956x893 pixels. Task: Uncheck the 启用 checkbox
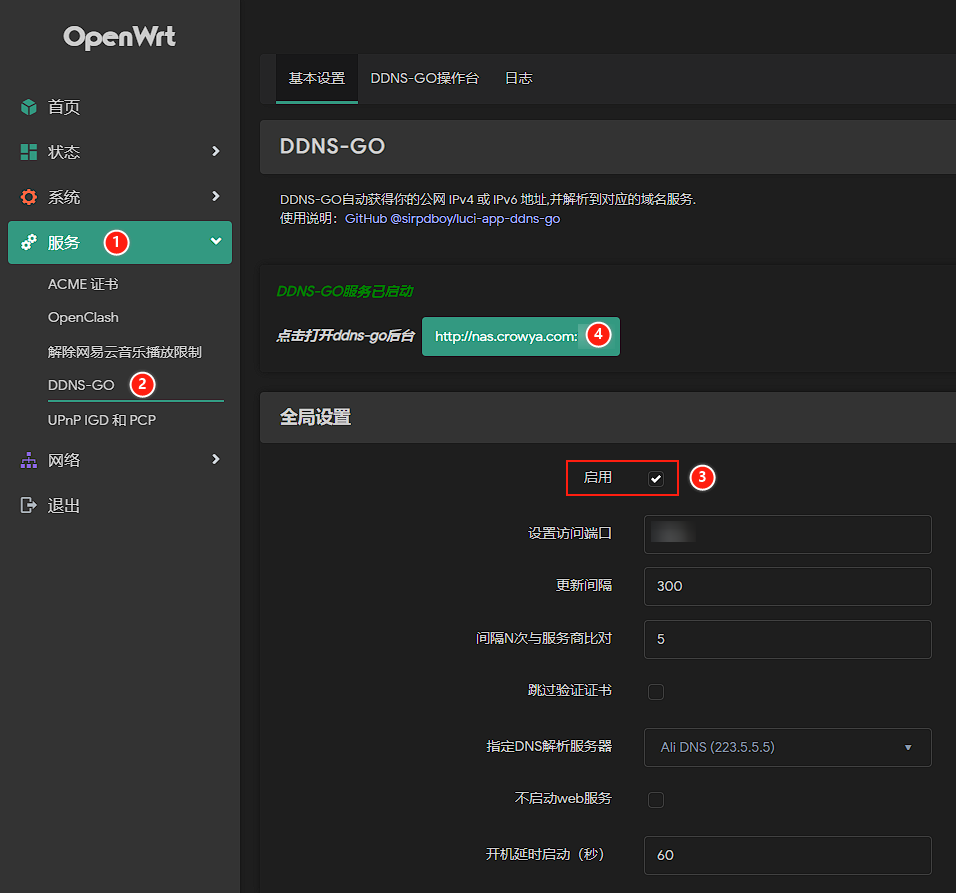point(655,479)
